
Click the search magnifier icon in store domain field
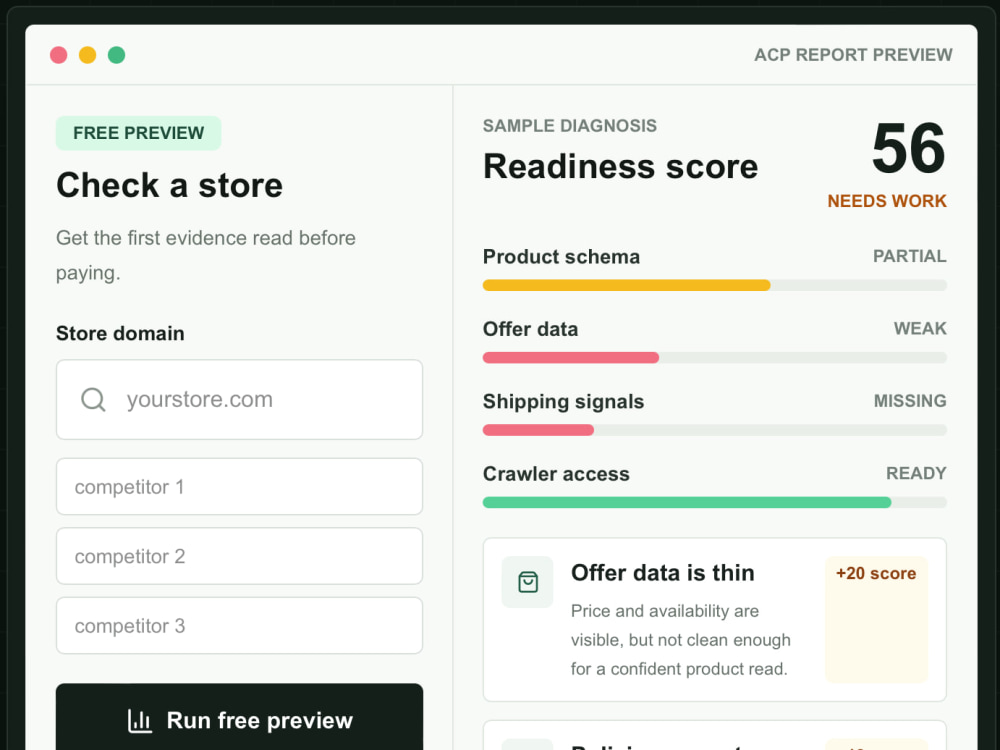93,400
